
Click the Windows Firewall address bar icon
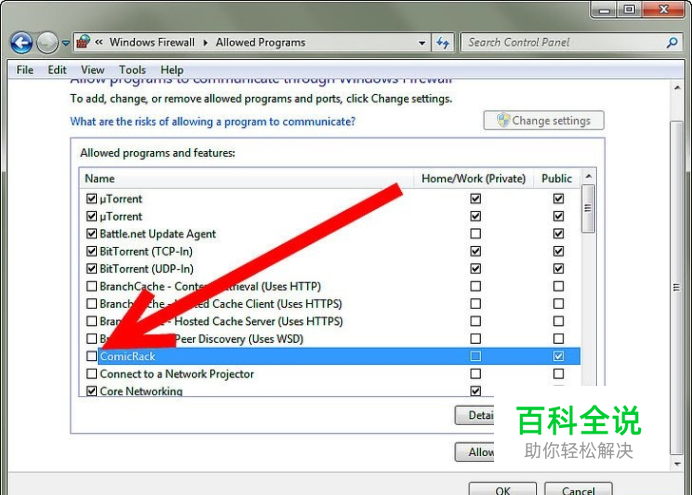click(83, 42)
